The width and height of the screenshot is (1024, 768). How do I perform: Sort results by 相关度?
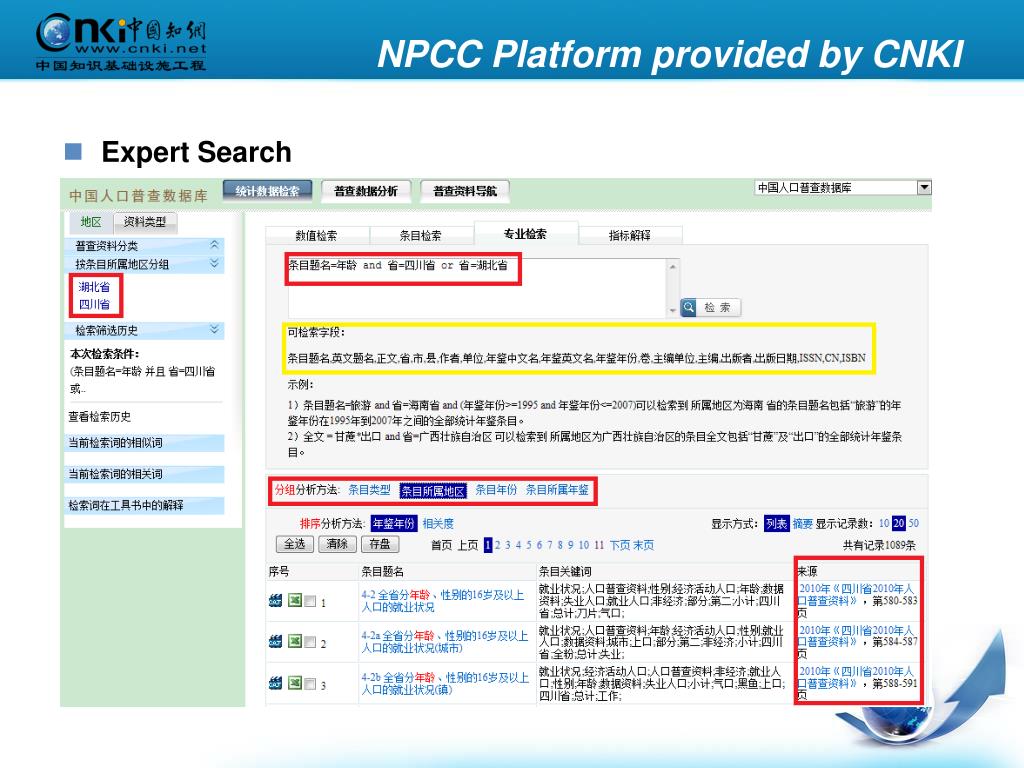(x=438, y=524)
